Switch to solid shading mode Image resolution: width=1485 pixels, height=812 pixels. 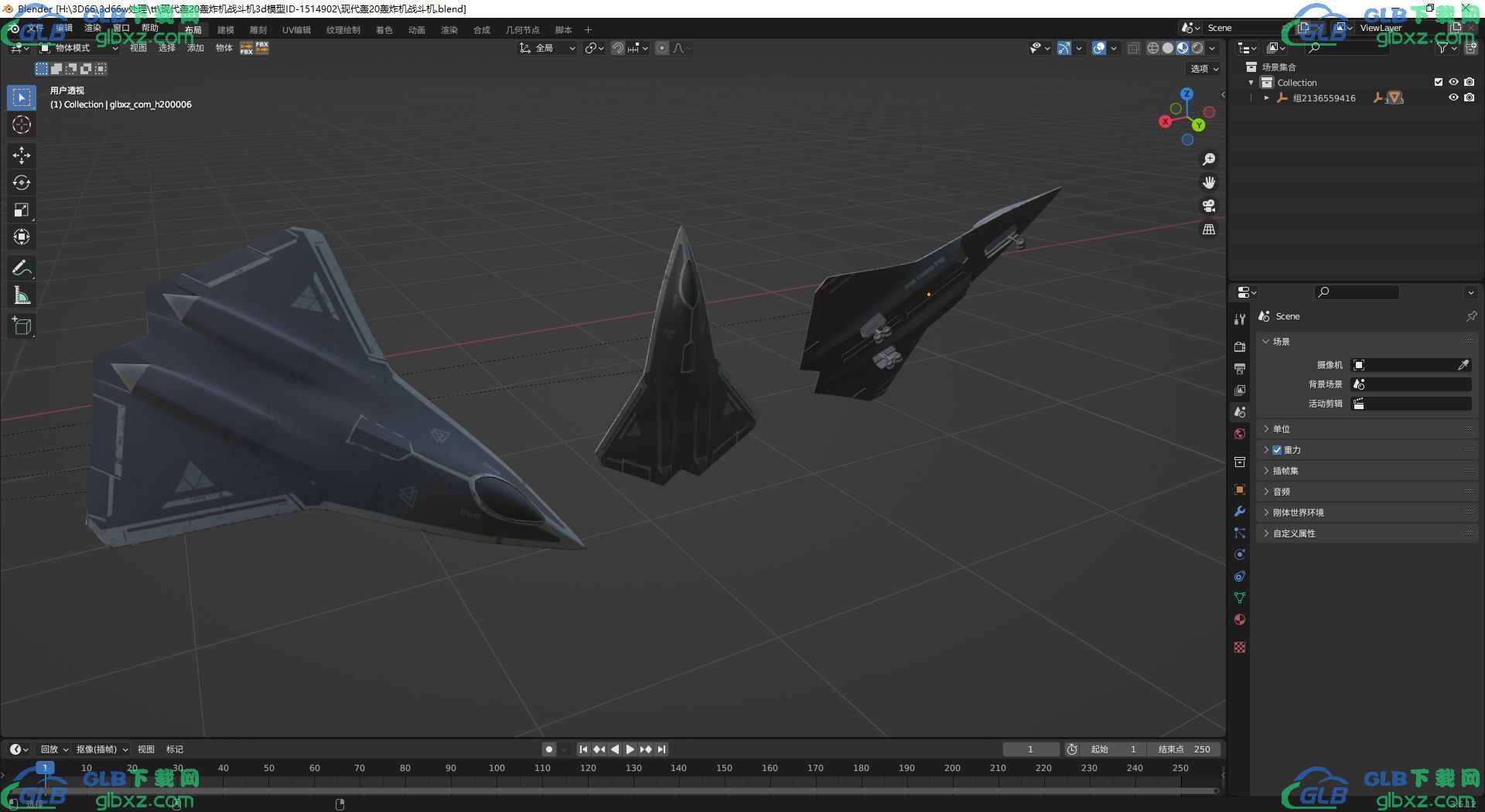[1168, 48]
